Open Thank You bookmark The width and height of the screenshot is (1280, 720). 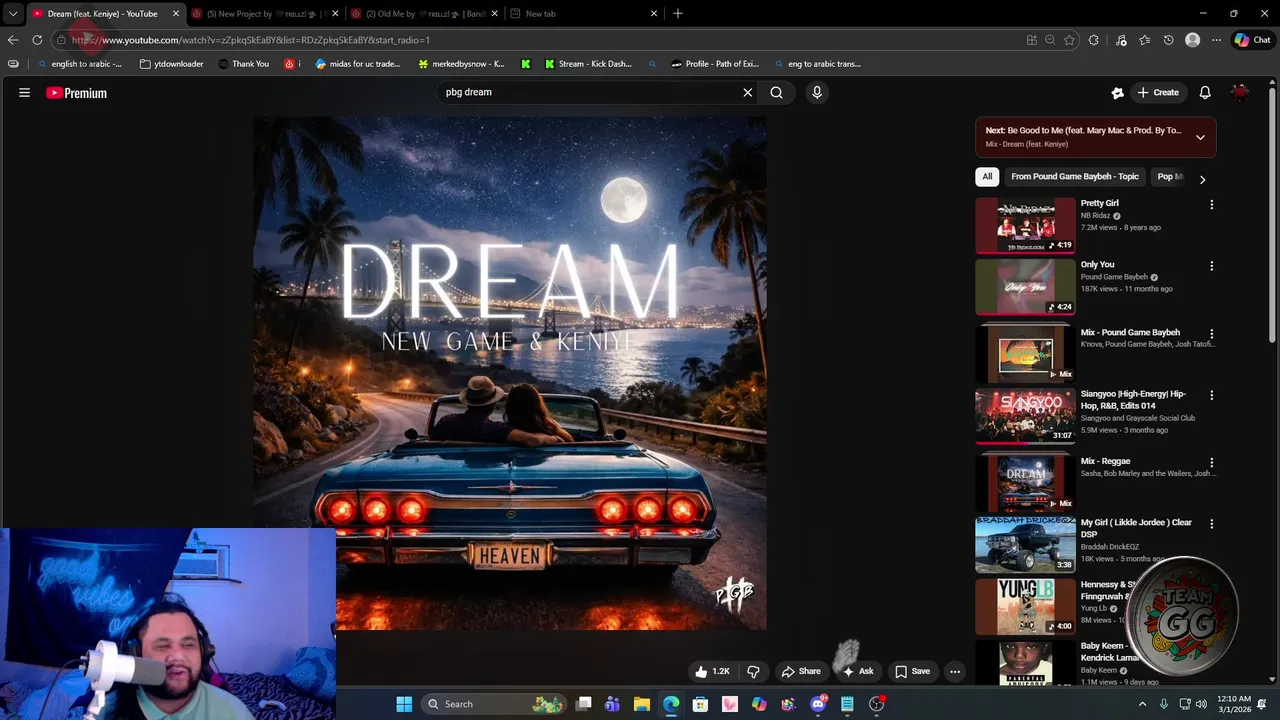(x=243, y=64)
